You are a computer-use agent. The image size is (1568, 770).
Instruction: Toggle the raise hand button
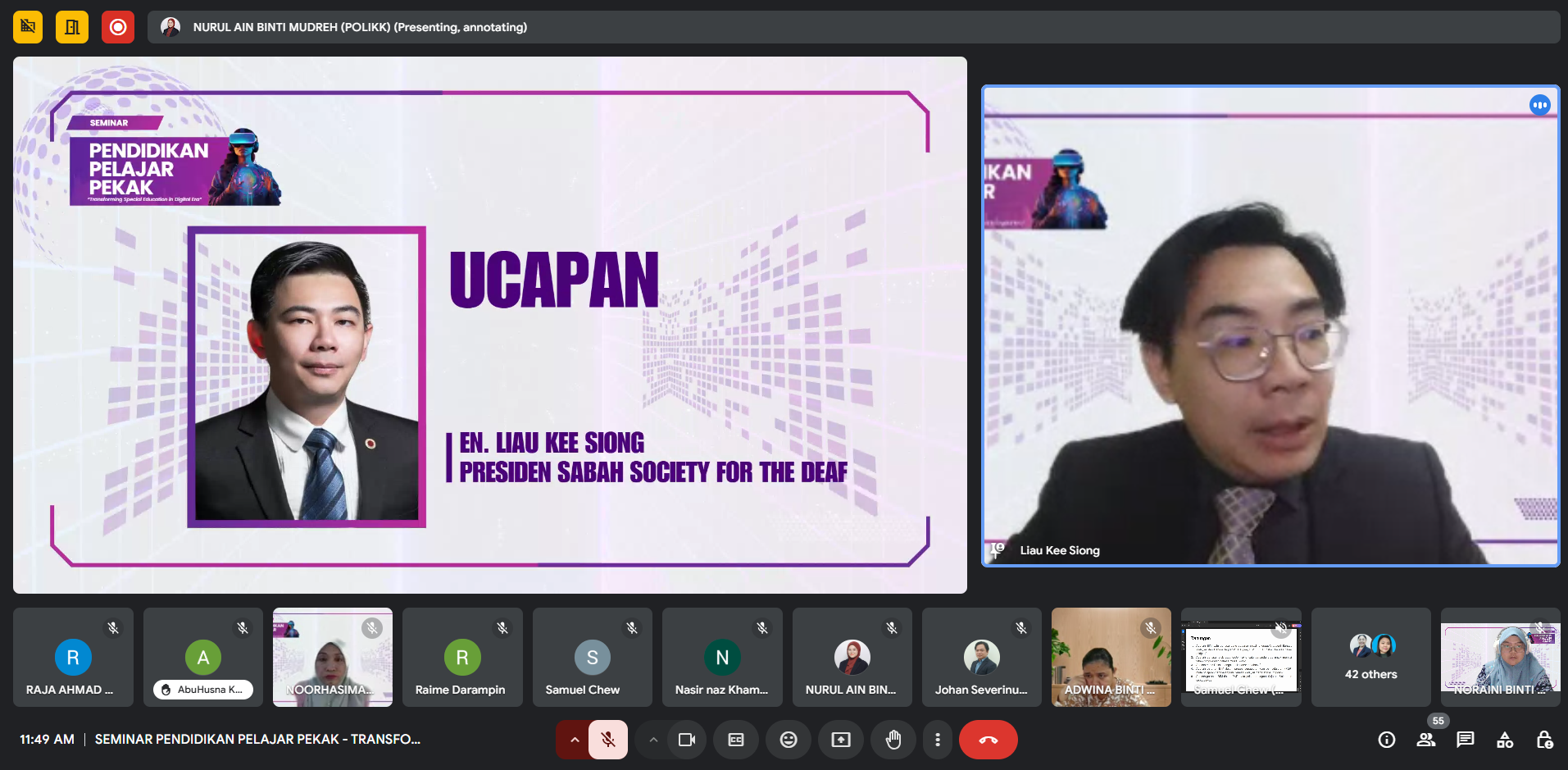click(893, 740)
